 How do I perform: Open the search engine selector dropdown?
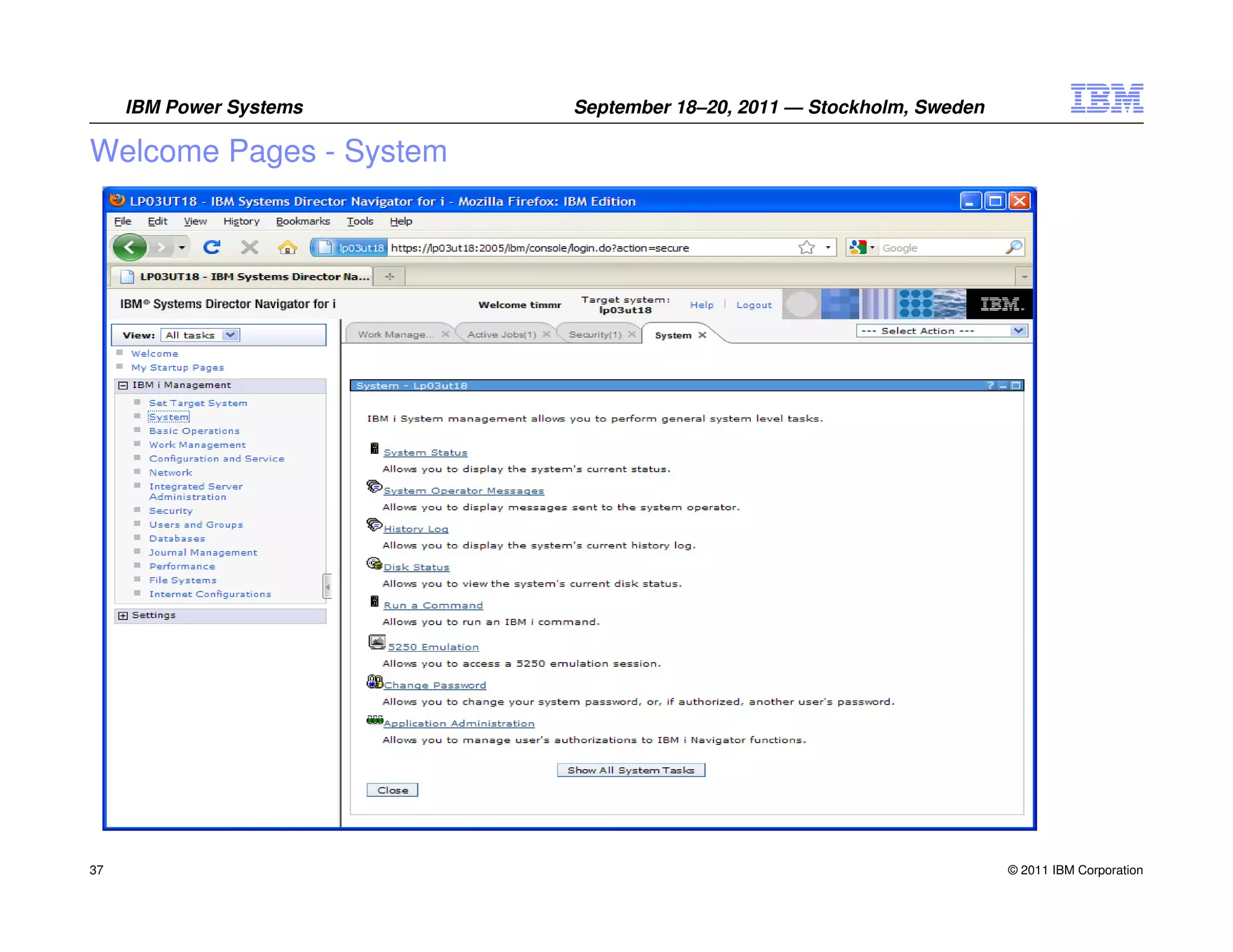[x=872, y=247]
